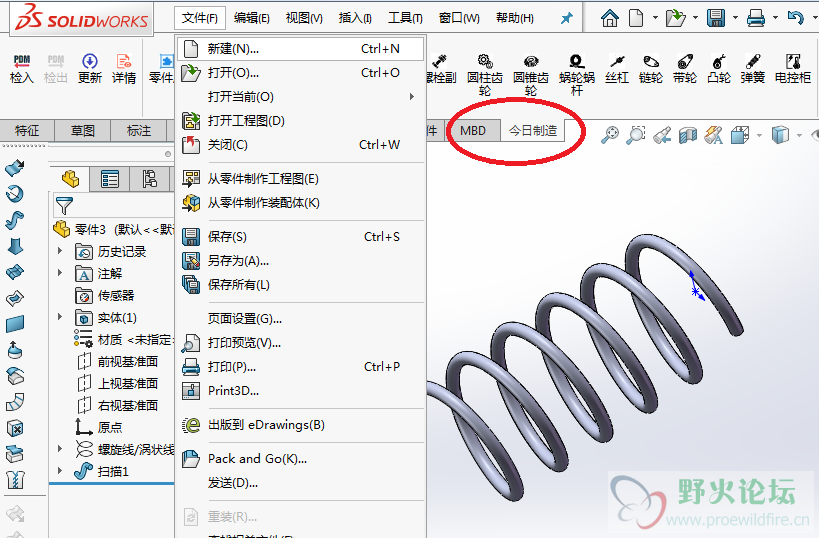
Task: Select 打开(O)... in the File menu
Action: [300, 73]
